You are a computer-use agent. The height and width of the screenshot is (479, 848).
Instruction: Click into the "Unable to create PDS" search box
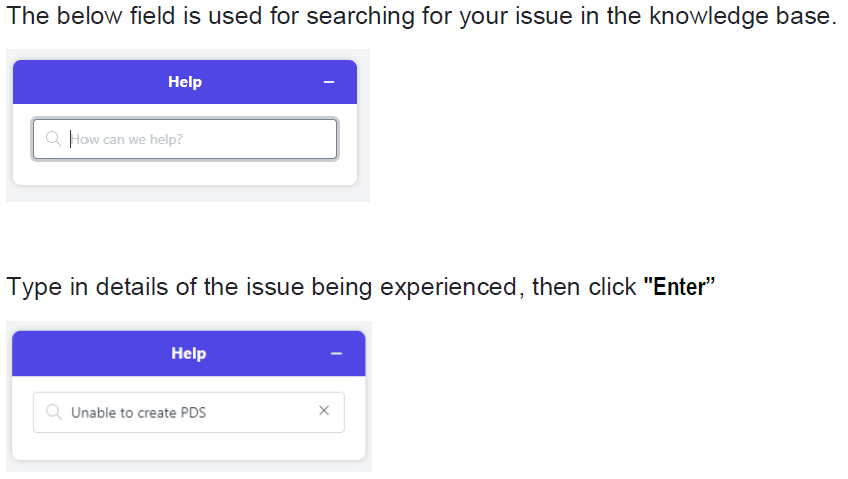[x=189, y=413]
